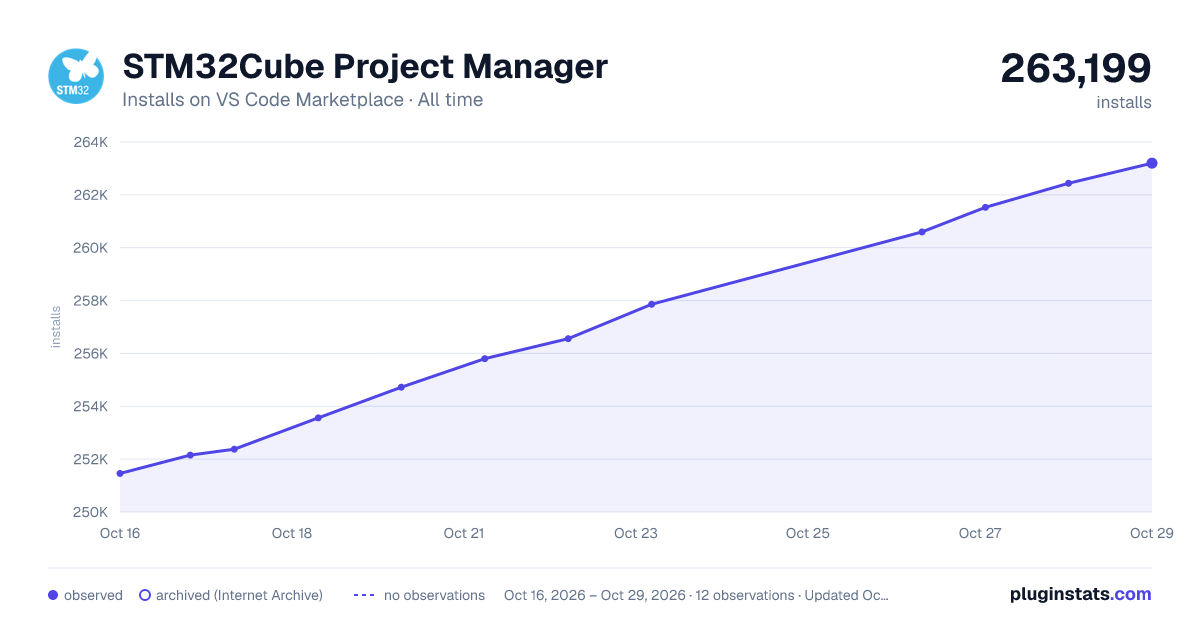The width and height of the screenshot is (1200, 630).
Task: Click the STM32Cube Project Manager title
Action: [365, 66]
